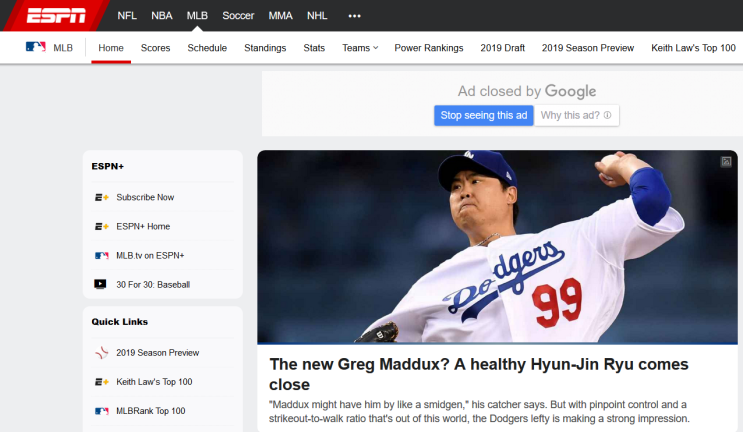Open the Subscribe Now link
The width and height of the screenshot is (743, 432).
pyautogui.click(x=145, y=197)
